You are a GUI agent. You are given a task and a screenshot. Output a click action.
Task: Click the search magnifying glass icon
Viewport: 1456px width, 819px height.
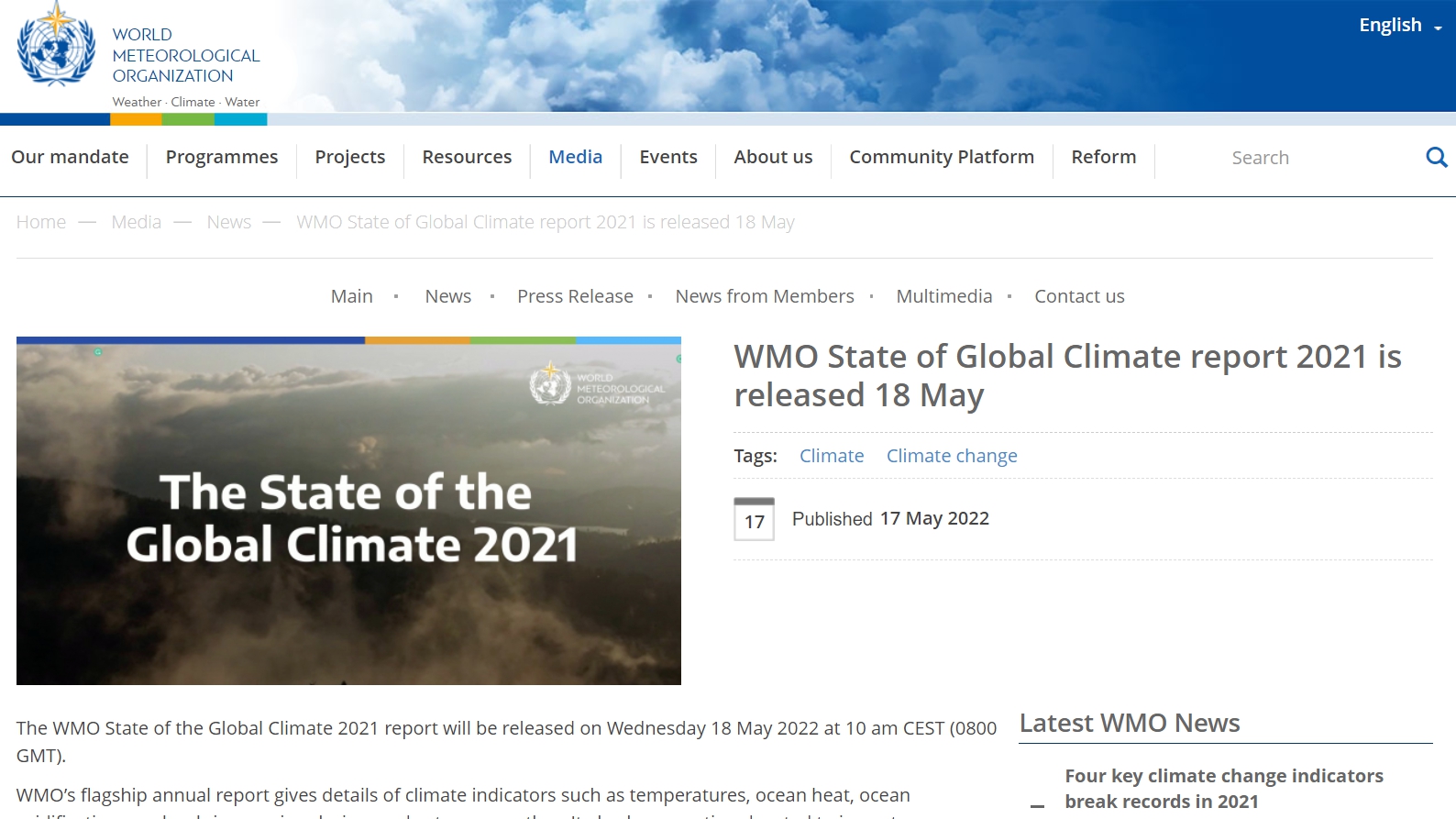point(1436,158)
